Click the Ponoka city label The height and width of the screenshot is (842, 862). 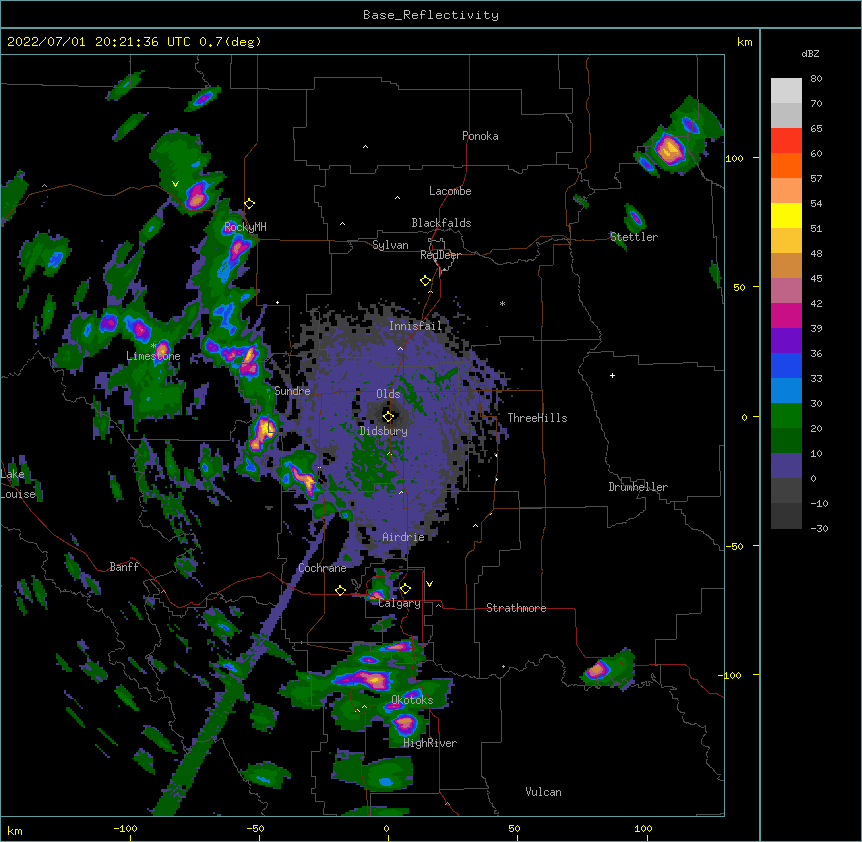(480, 136)
